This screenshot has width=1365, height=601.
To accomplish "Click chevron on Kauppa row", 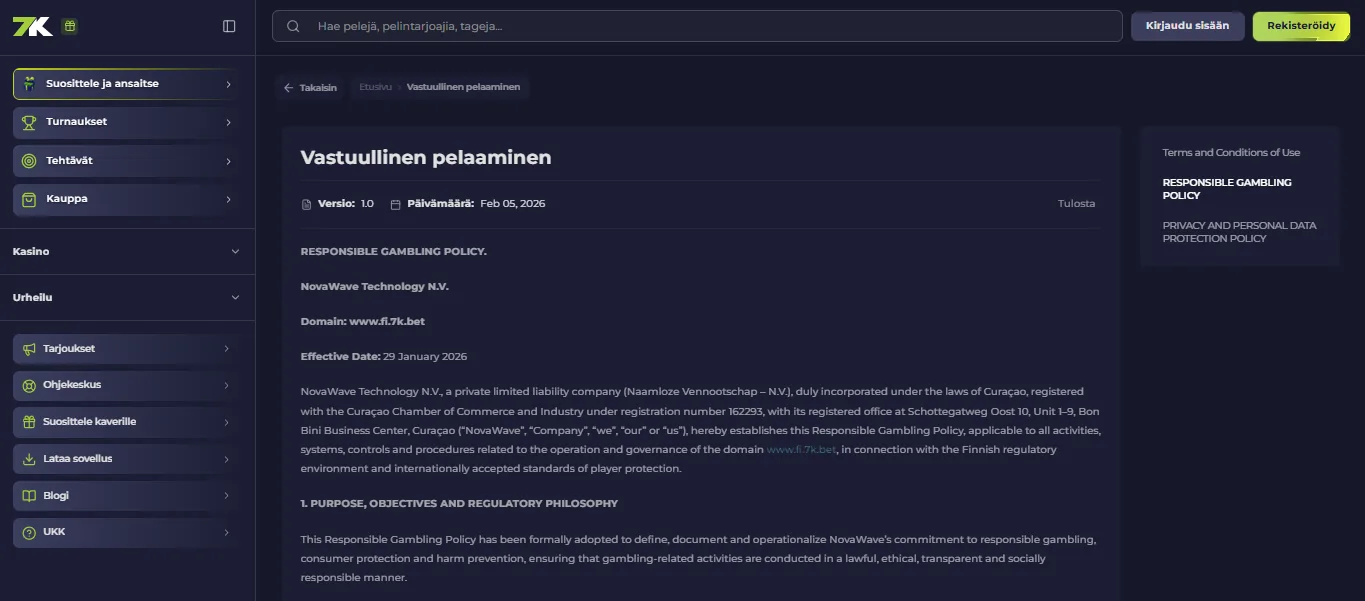I will pyautogui.click(x=228, y=199).
